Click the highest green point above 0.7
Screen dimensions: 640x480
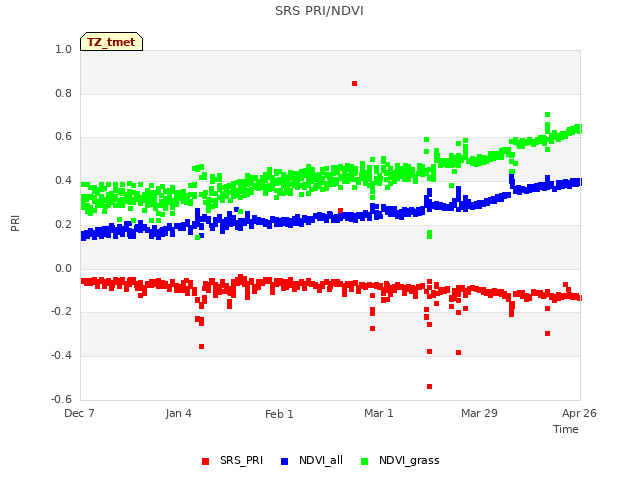click(547, 115)
